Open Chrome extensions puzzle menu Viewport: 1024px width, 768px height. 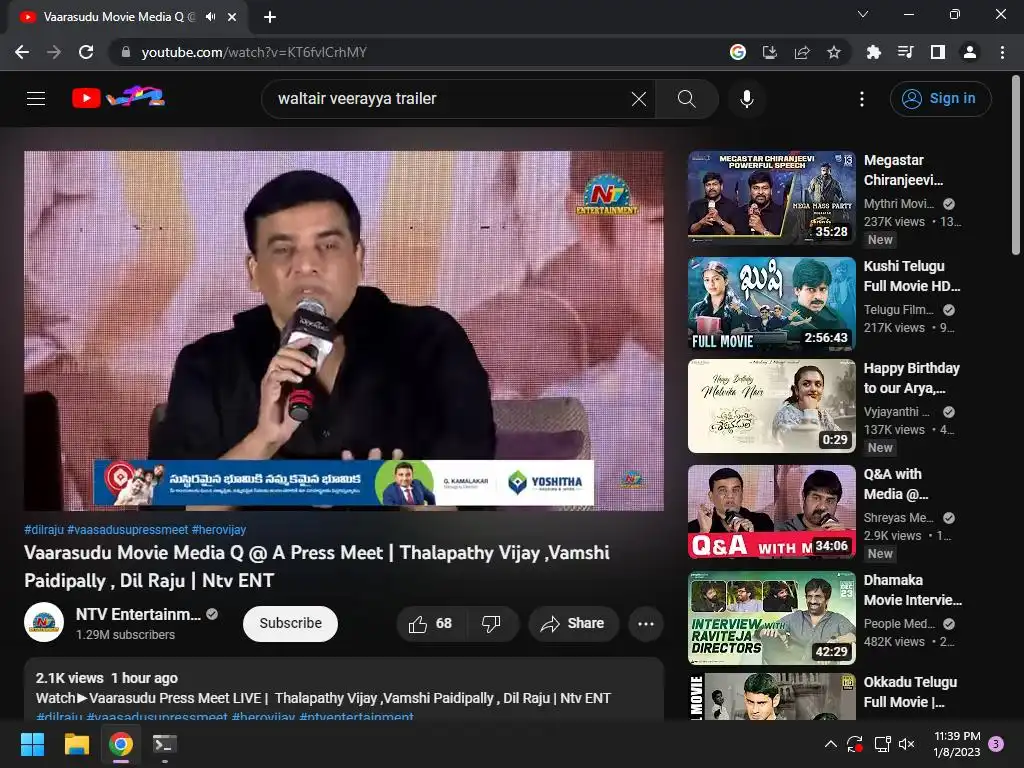[x=873, y=52]
